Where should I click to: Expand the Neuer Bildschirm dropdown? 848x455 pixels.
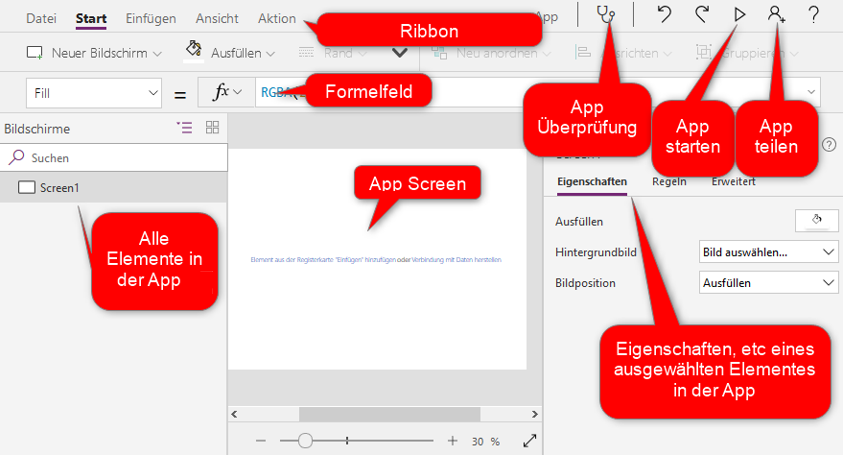pos(95,53)
